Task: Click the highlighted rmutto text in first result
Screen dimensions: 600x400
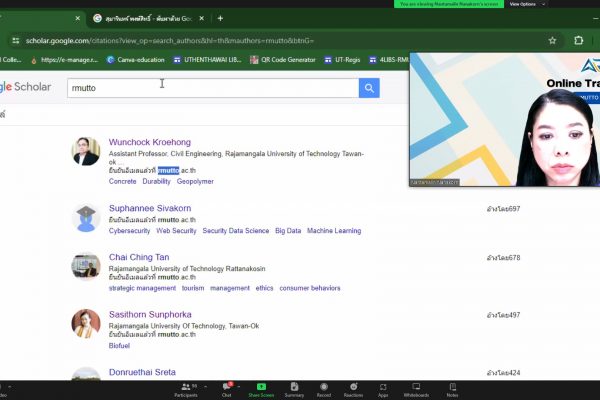Action: point(168,170)
